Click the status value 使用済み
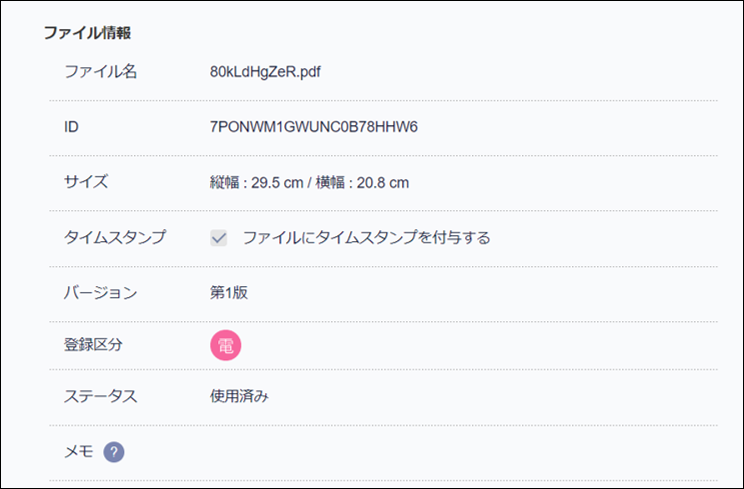Viewport: 744px width, 489px height. tap(239, 396)
